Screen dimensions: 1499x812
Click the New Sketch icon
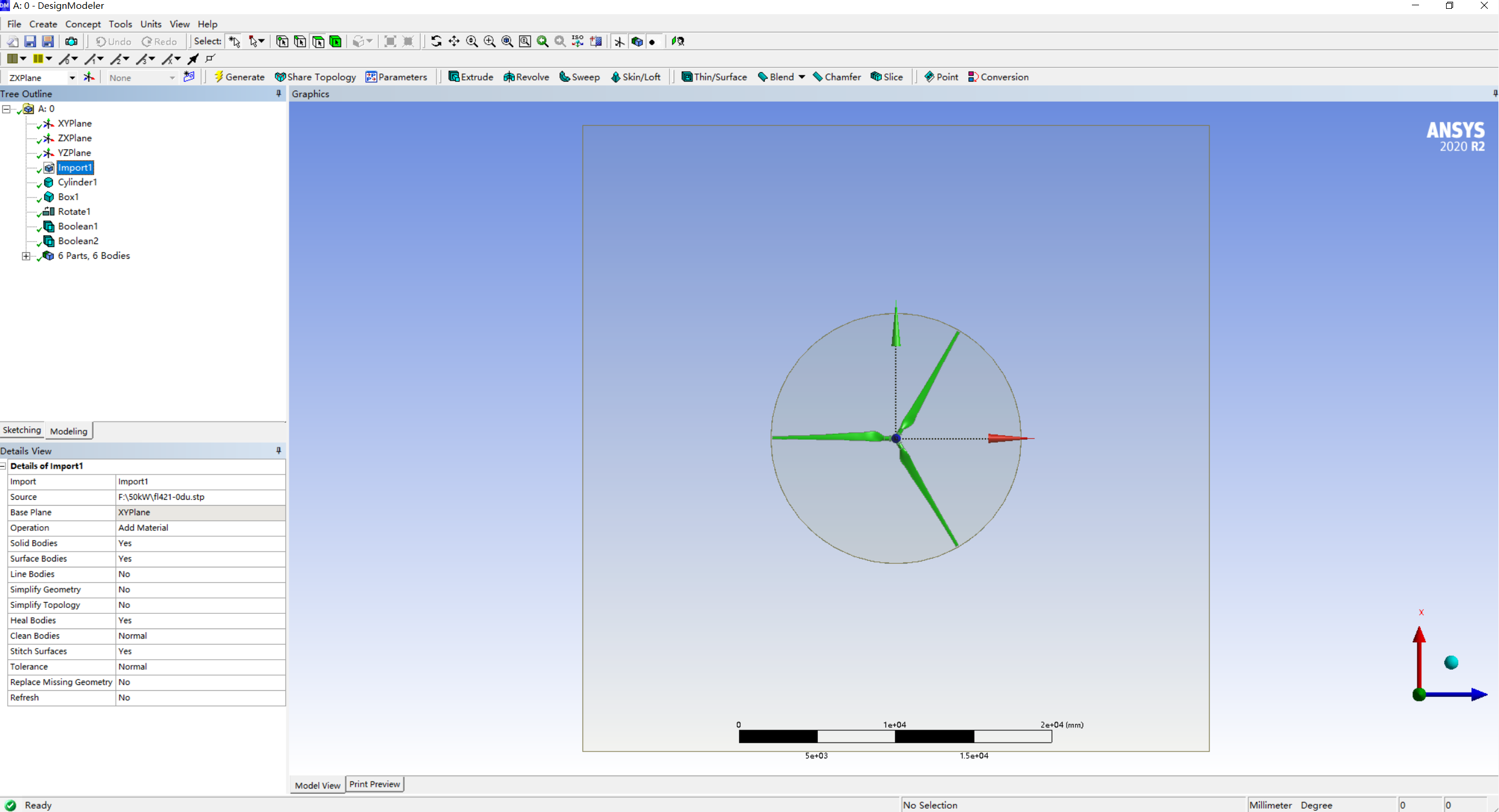coord(189,77)
